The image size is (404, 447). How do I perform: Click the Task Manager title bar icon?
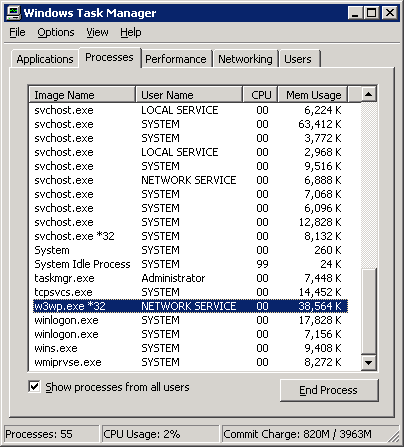pos(14,13)
